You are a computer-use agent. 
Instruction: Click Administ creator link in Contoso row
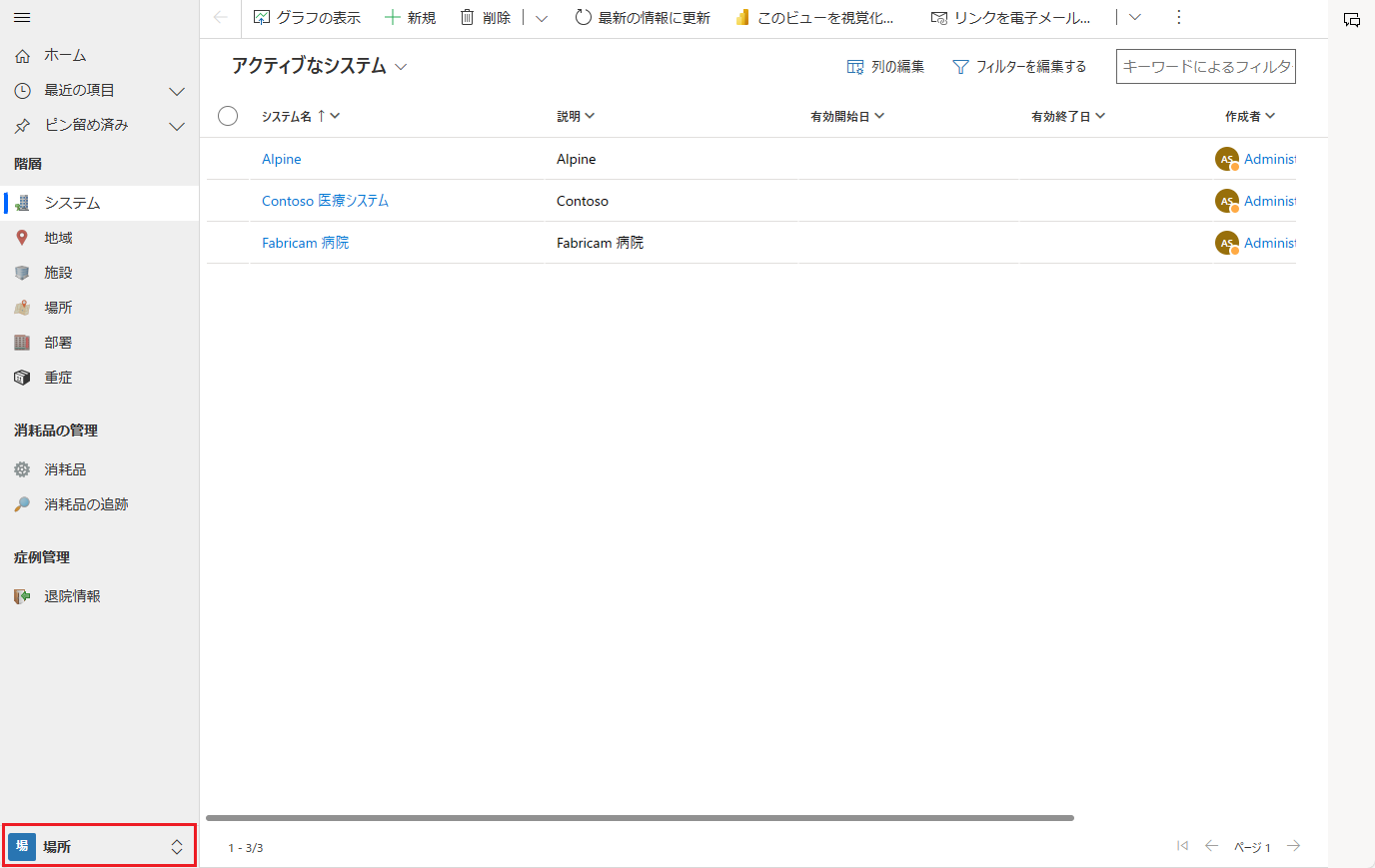pyautogui.click(x=1270, y=201)
